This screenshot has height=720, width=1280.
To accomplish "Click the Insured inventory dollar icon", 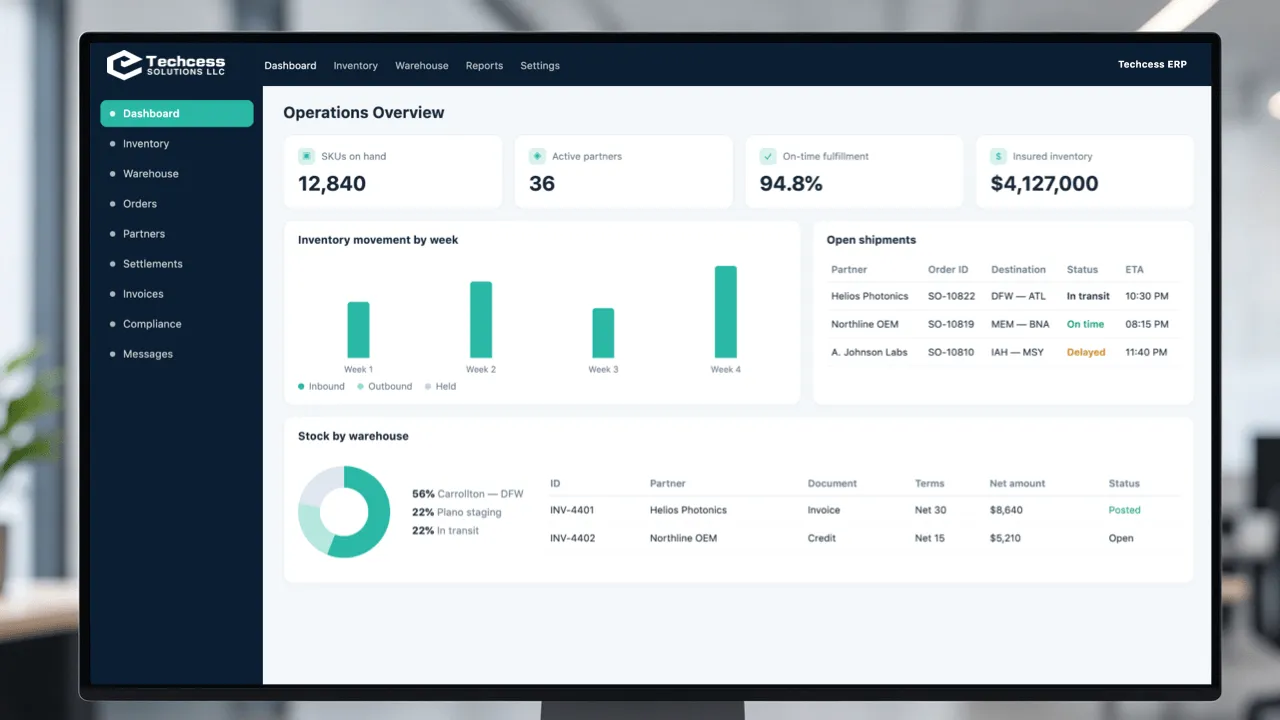I will pos(998,156).
